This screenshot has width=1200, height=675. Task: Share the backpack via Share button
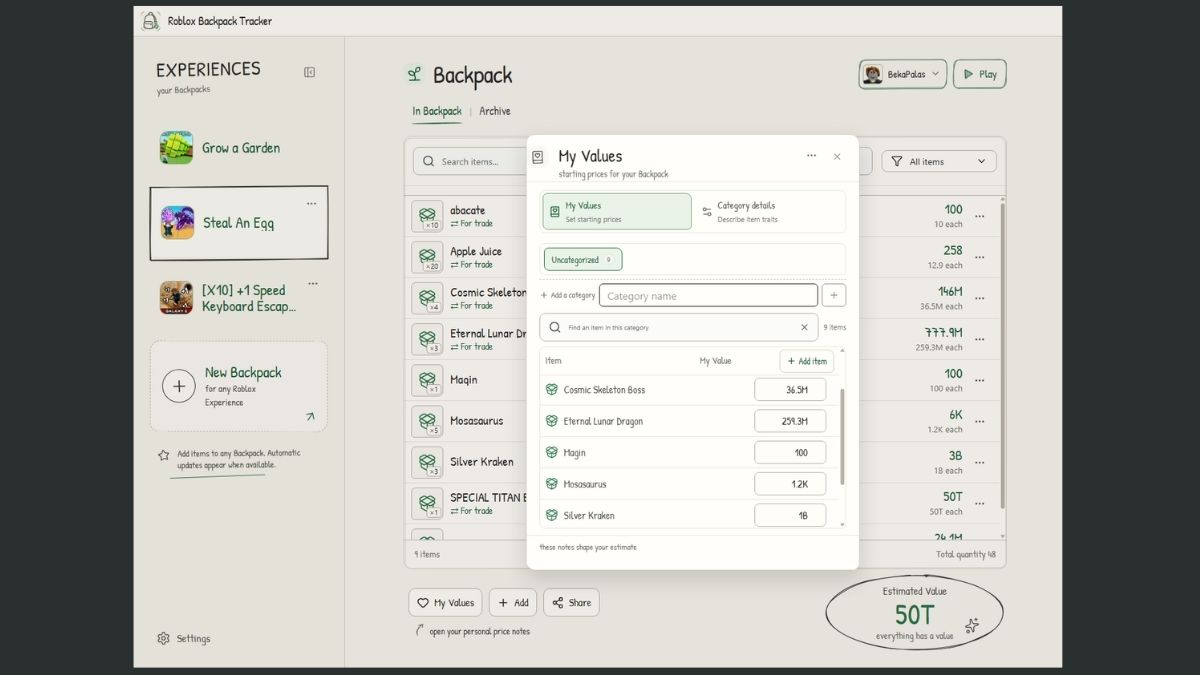(x=571, y=603)
